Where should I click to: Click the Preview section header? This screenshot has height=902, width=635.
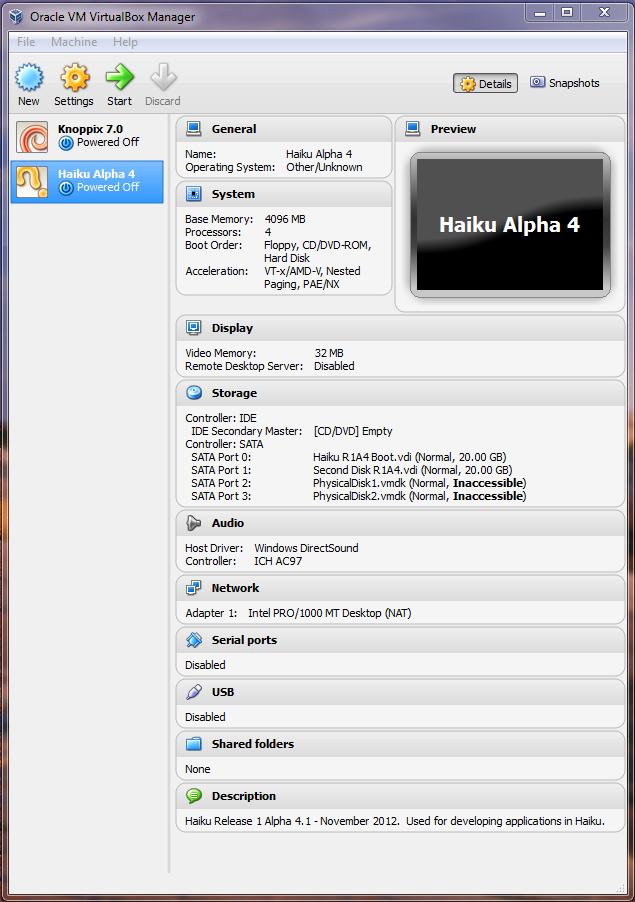coord(510,129)
